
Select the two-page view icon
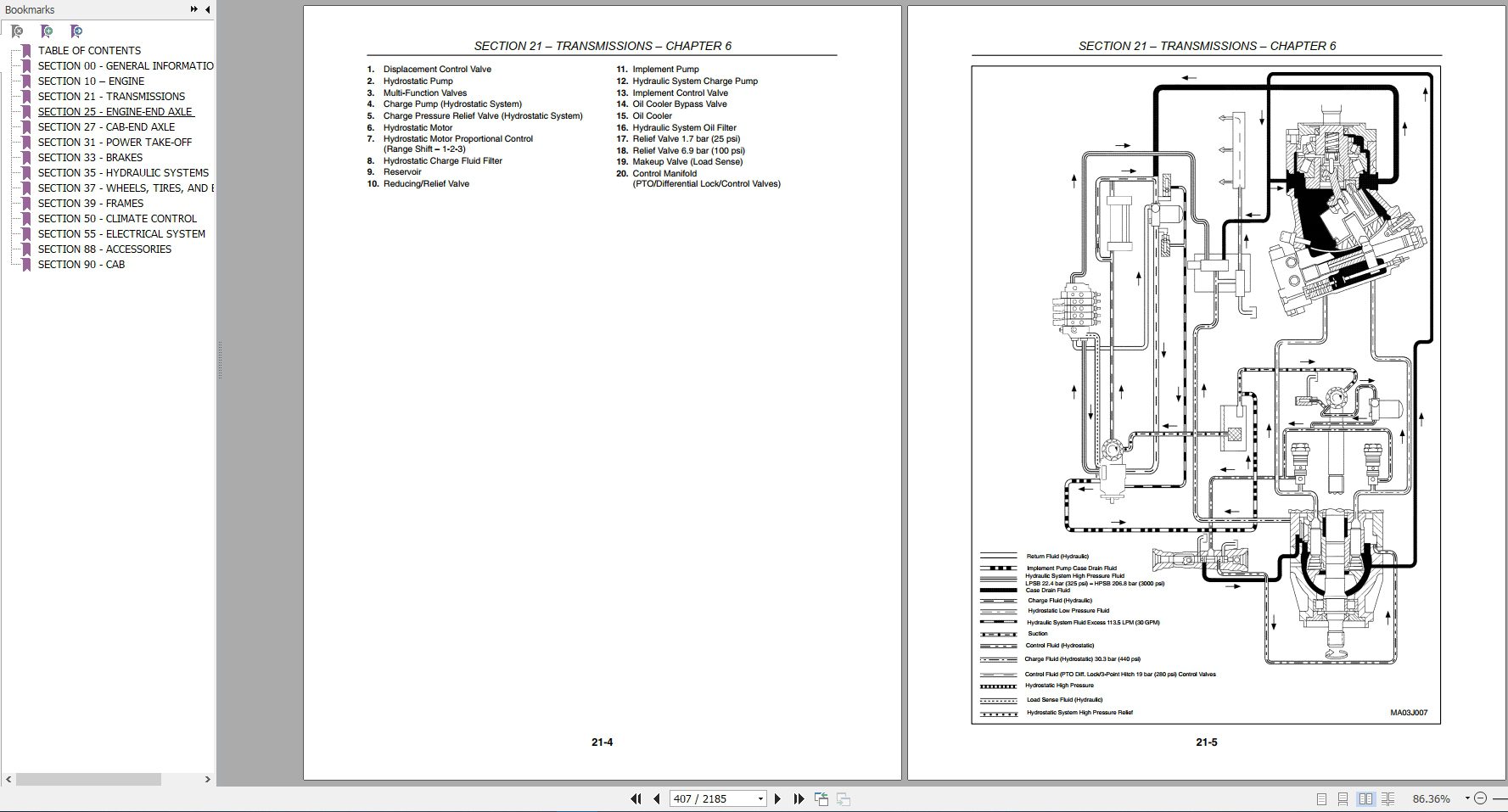pyautogui.click(x=1365, y=798)
